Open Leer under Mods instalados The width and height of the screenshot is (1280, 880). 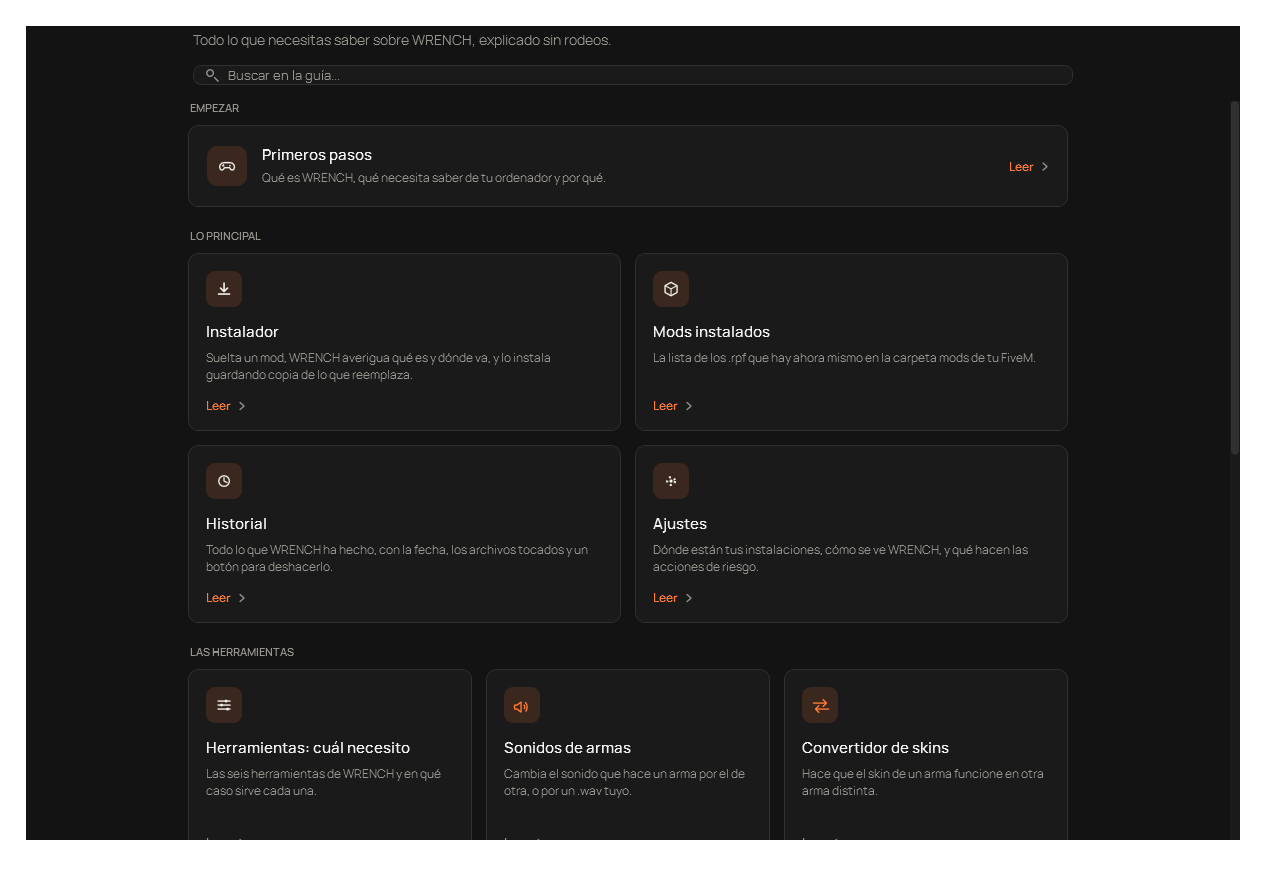click(x=673, y=406)
